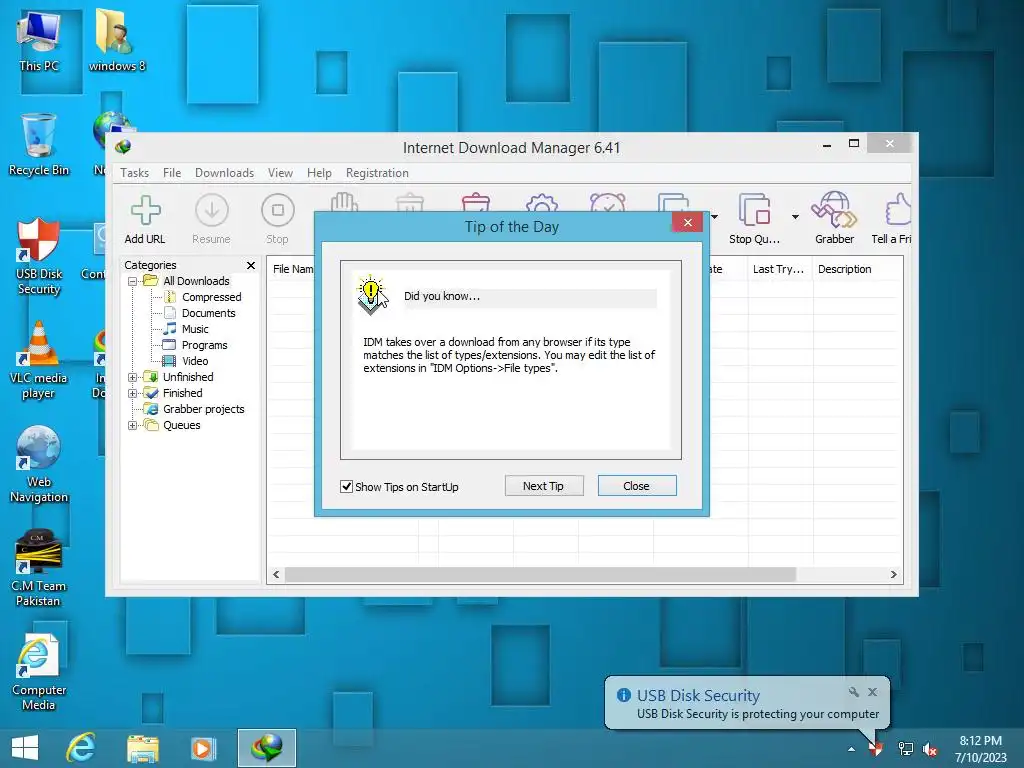Select the Recycle Bin desktop icon
This screenshot has height=768, width=1024.
39,145
